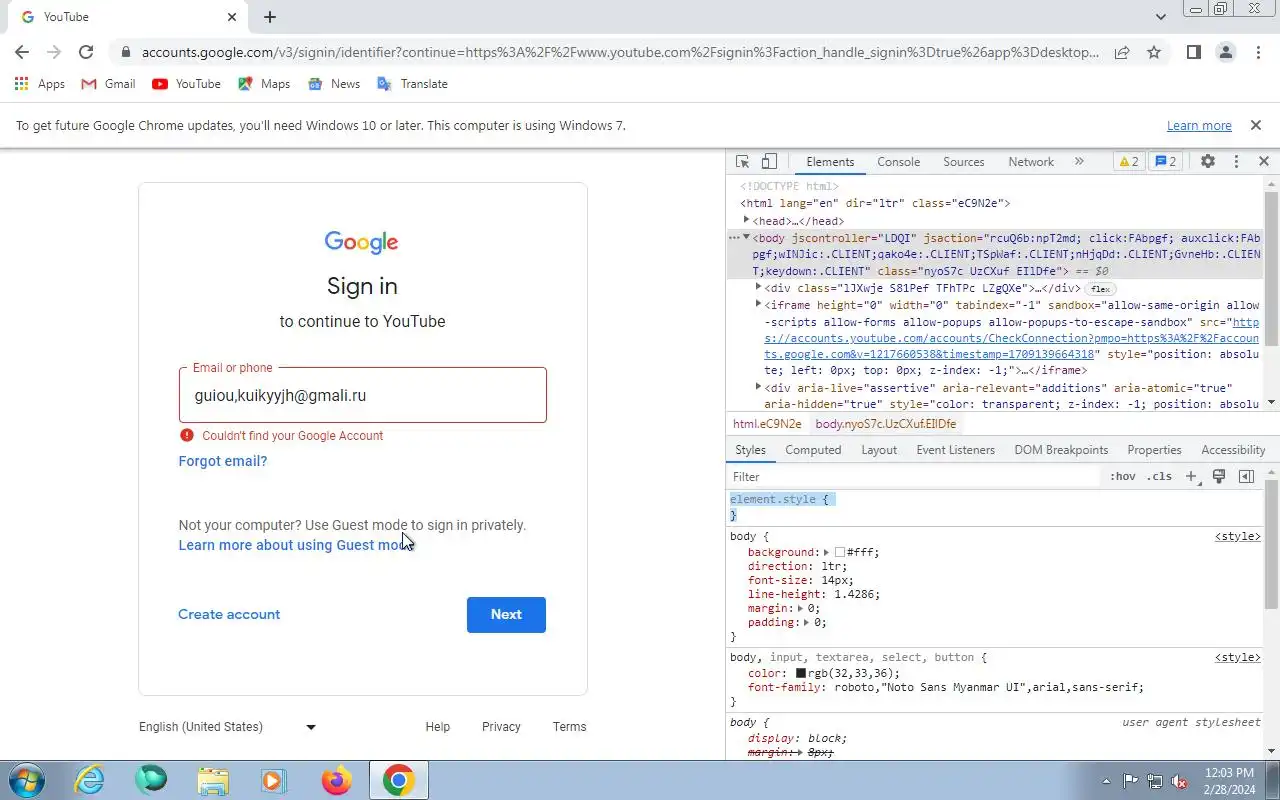The image size is (1280, 800).
Task: Close the YouTube browser tab
Action: (x=232, y=17)
